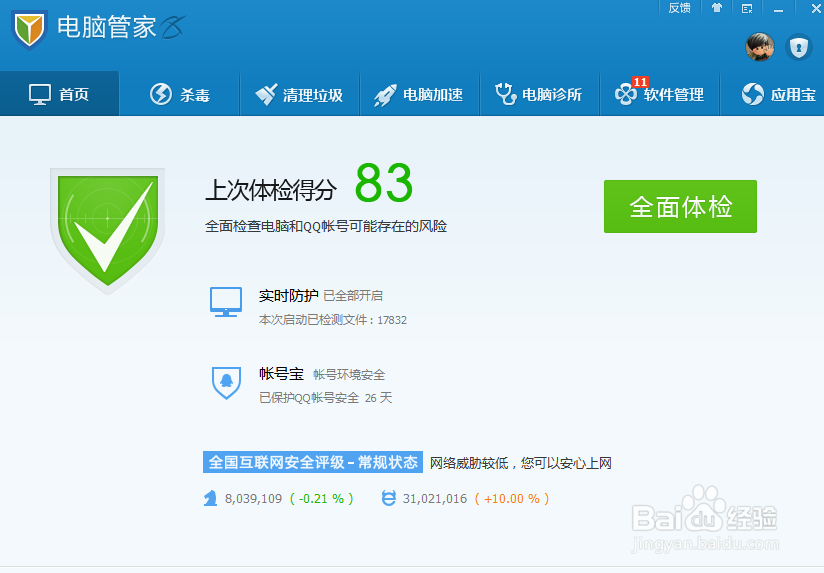Click the user avatar picture

[759, 47]
